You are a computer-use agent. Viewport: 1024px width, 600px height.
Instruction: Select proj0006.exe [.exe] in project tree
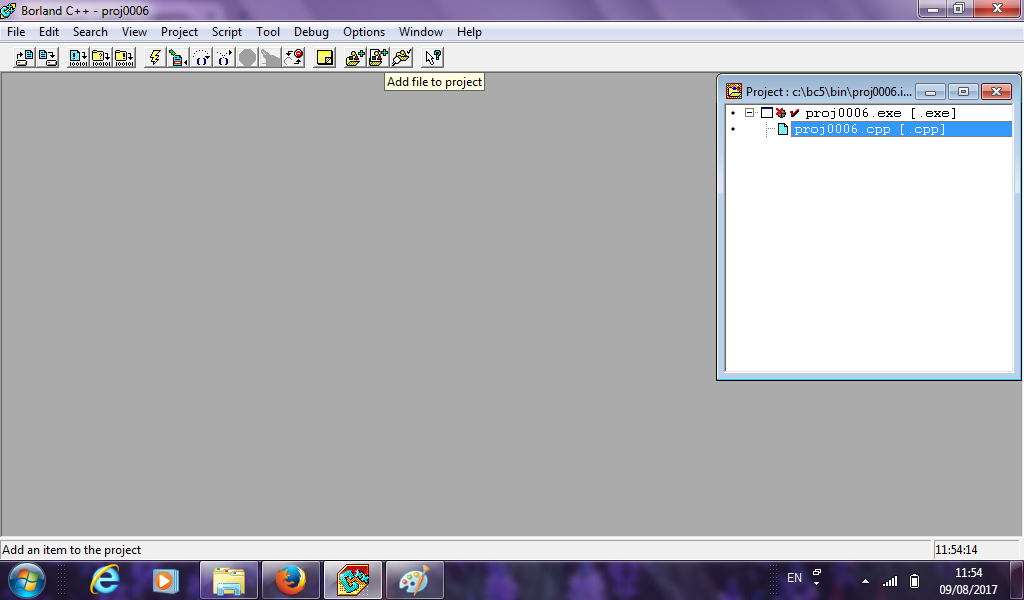tap(880, 113)
